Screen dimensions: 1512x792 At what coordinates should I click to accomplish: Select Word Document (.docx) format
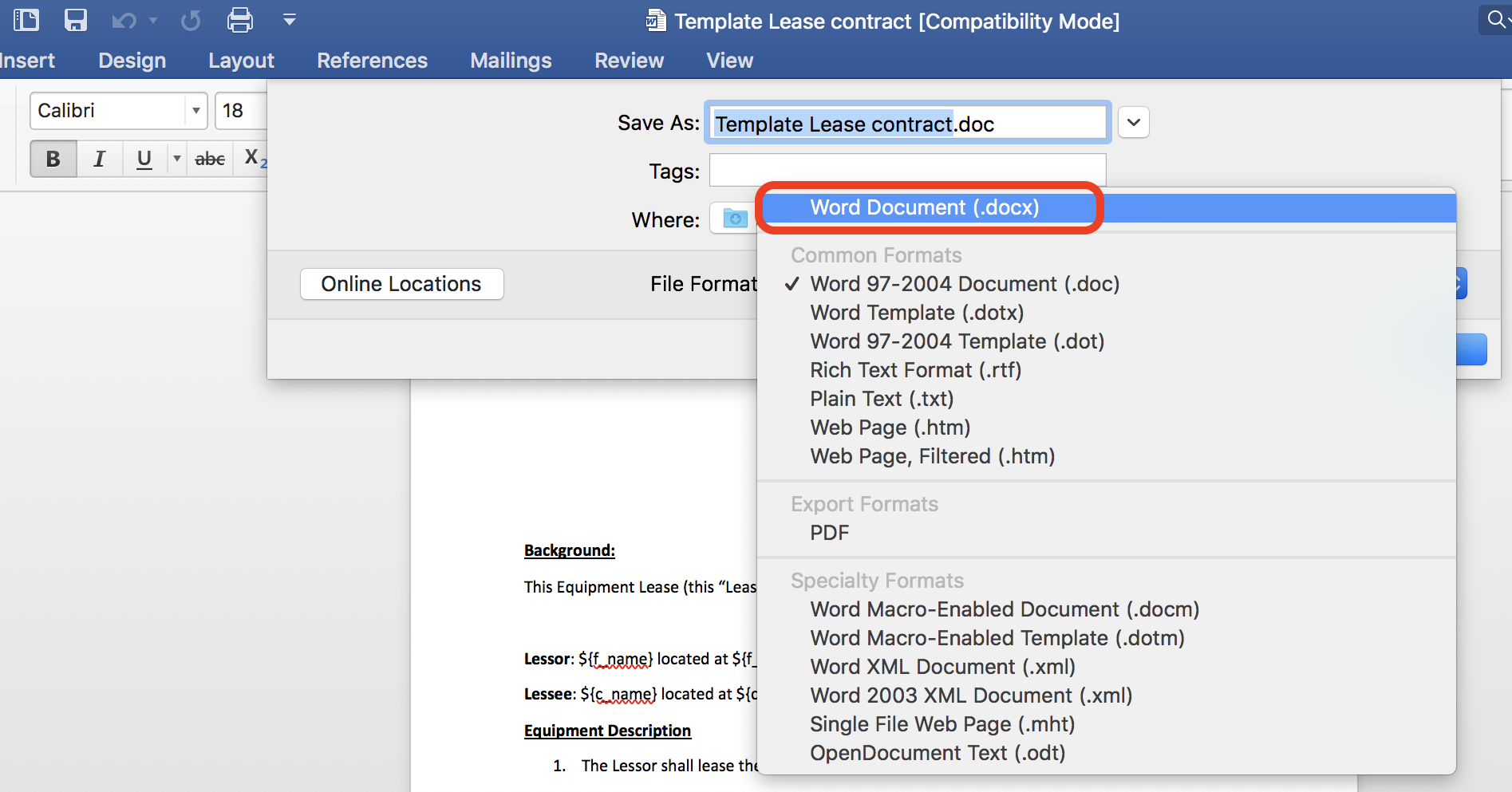924,207
